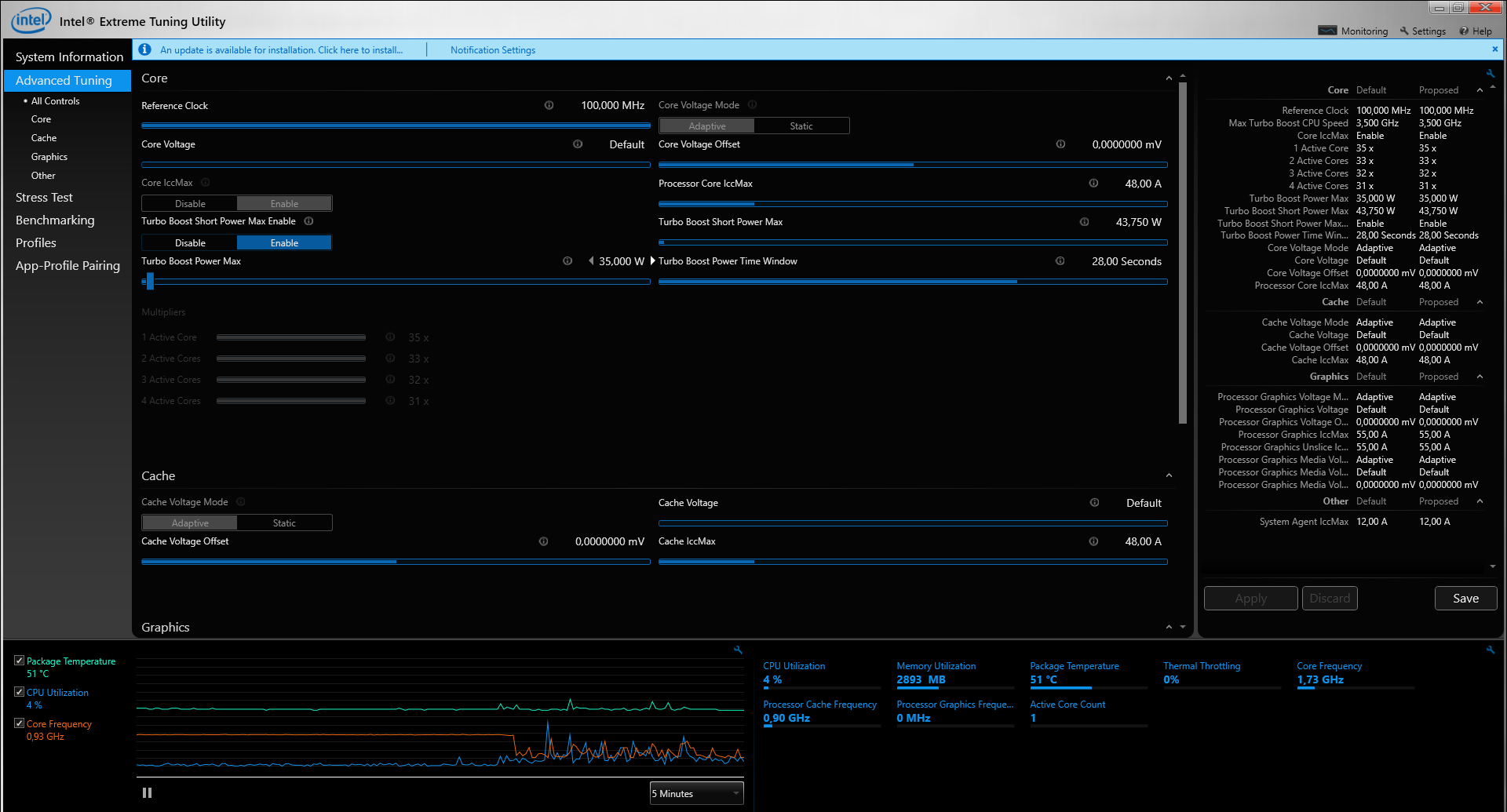Click the info icon next to Cache IccMax
1507x812 pixels.
tap(1093, 541)
